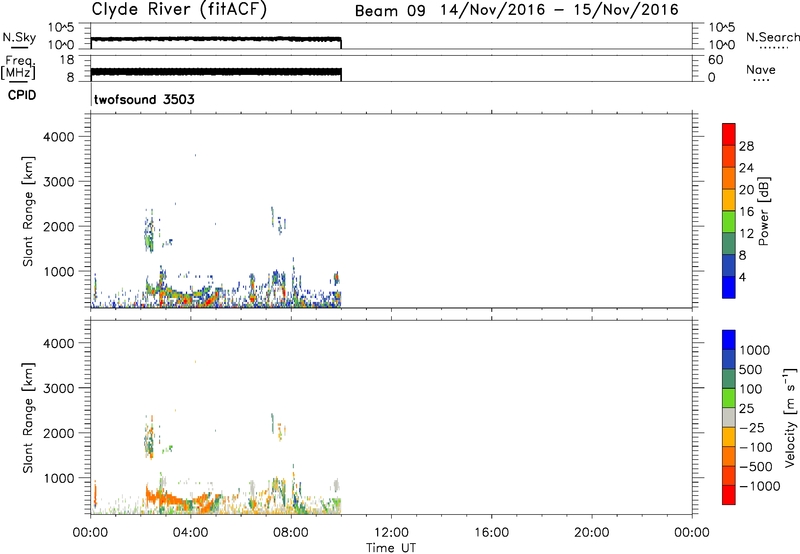
Task: Click the 'twofsound 3503' CPID entry
Action: (x=144, y=99)
